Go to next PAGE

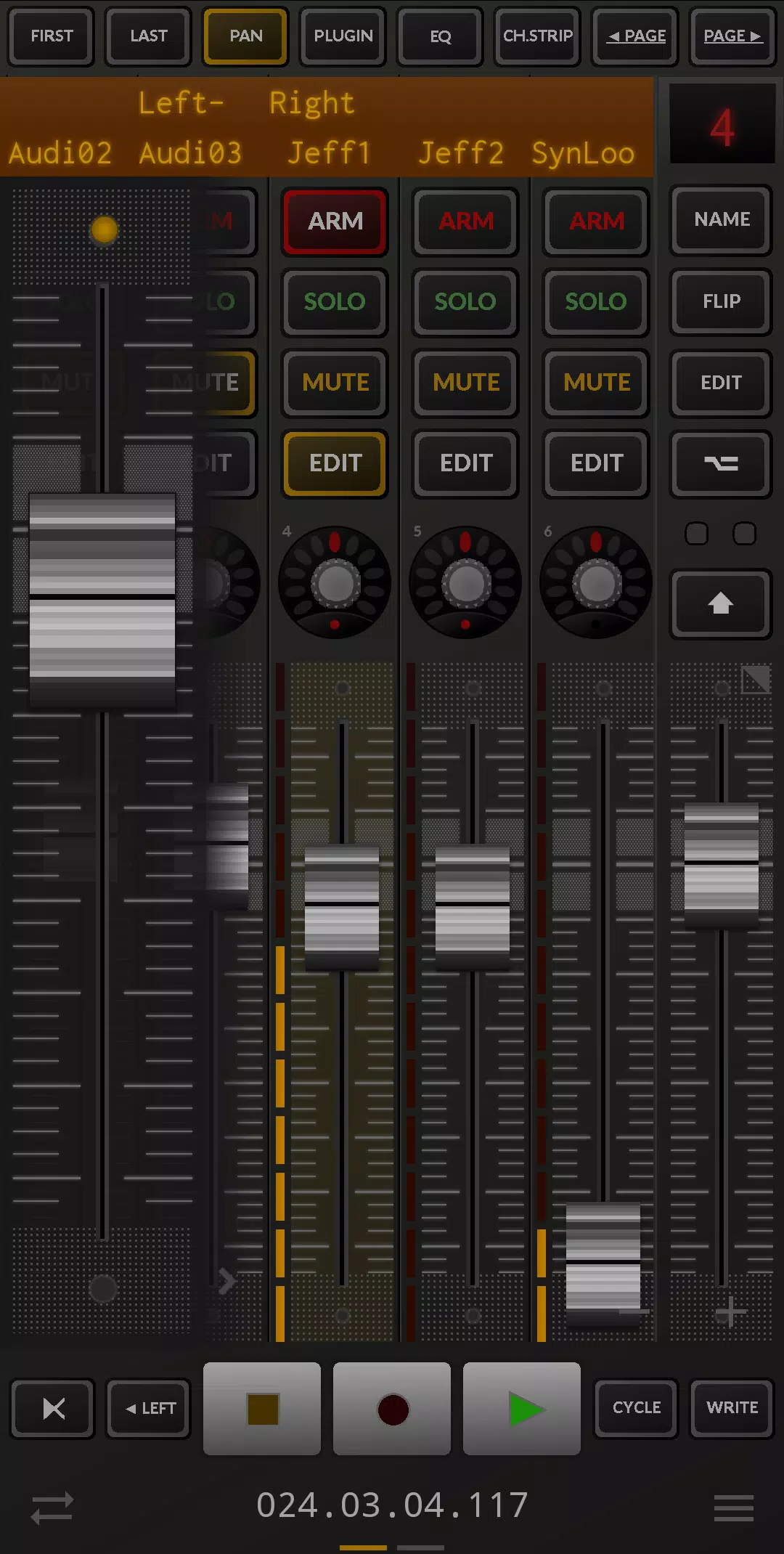pos(732,36)
